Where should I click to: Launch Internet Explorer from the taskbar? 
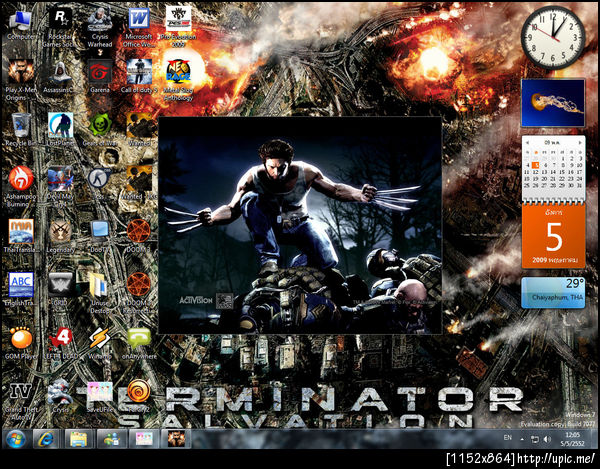click(x=46, y=439)
